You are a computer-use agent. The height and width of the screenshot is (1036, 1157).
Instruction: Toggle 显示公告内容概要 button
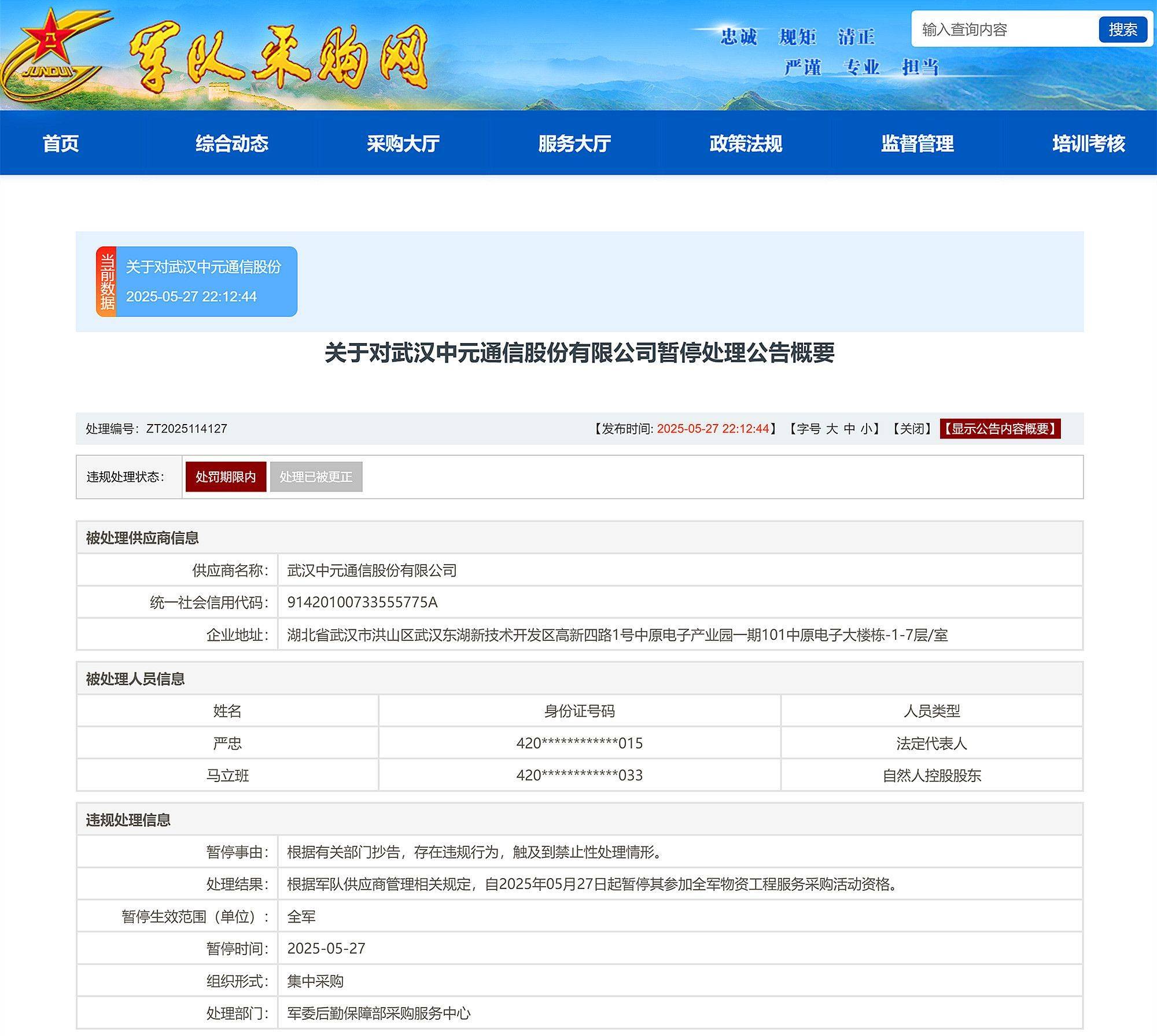tap(1000, 429)
